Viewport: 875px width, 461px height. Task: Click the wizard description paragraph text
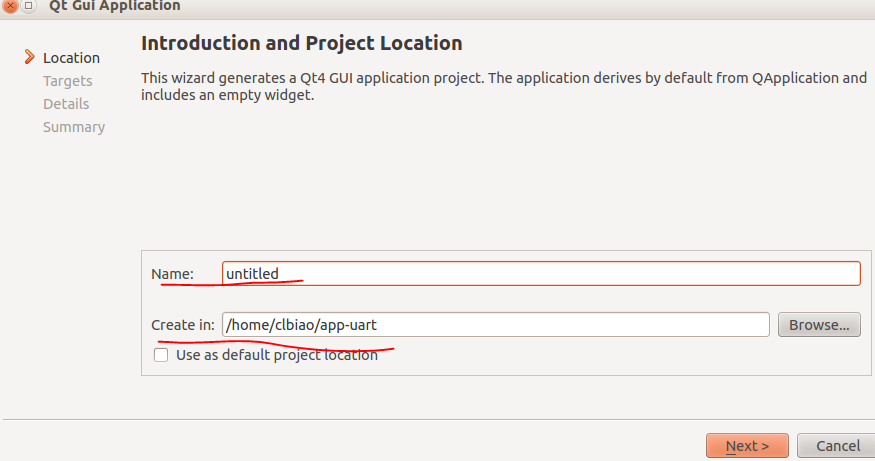(x=504, y=86)
